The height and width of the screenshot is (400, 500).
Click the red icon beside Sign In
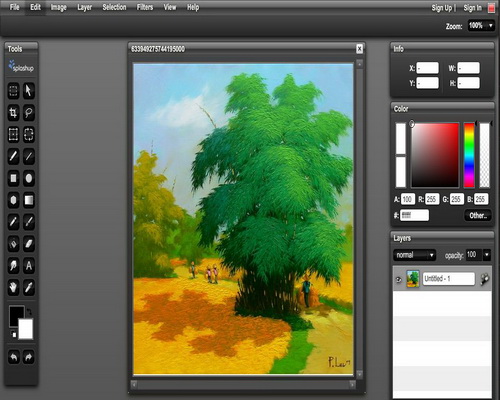point(491,8)
